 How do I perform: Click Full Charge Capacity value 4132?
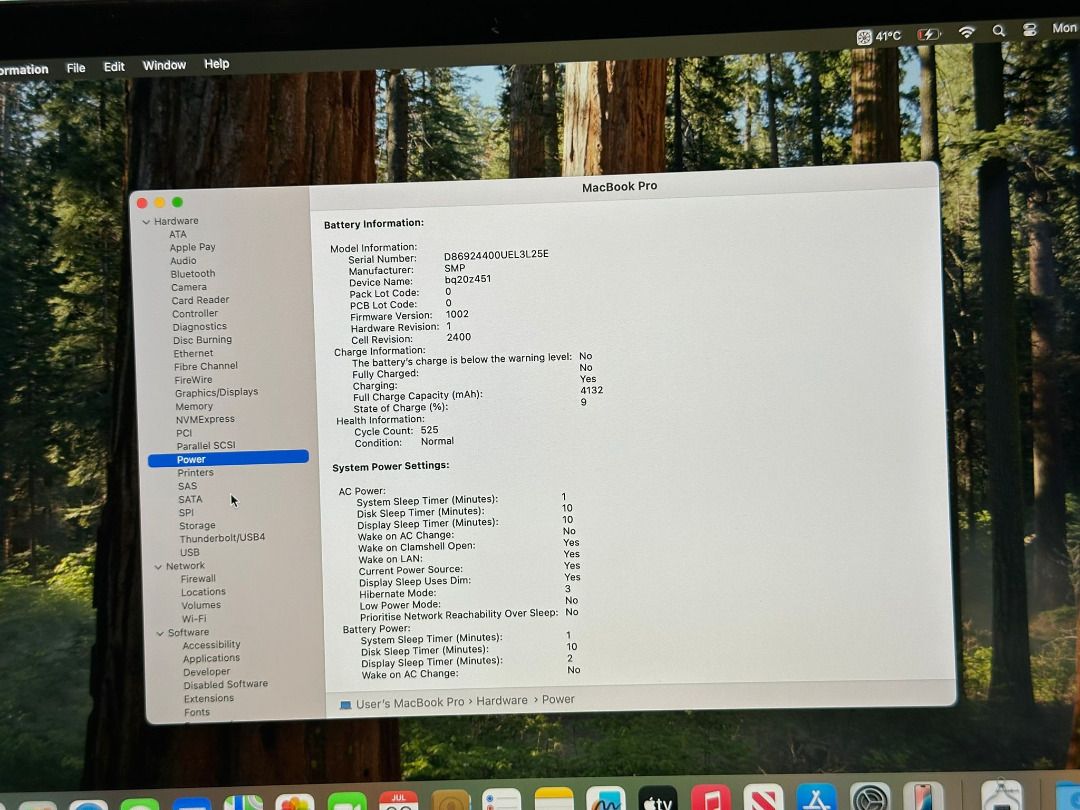tap(592, 390)
